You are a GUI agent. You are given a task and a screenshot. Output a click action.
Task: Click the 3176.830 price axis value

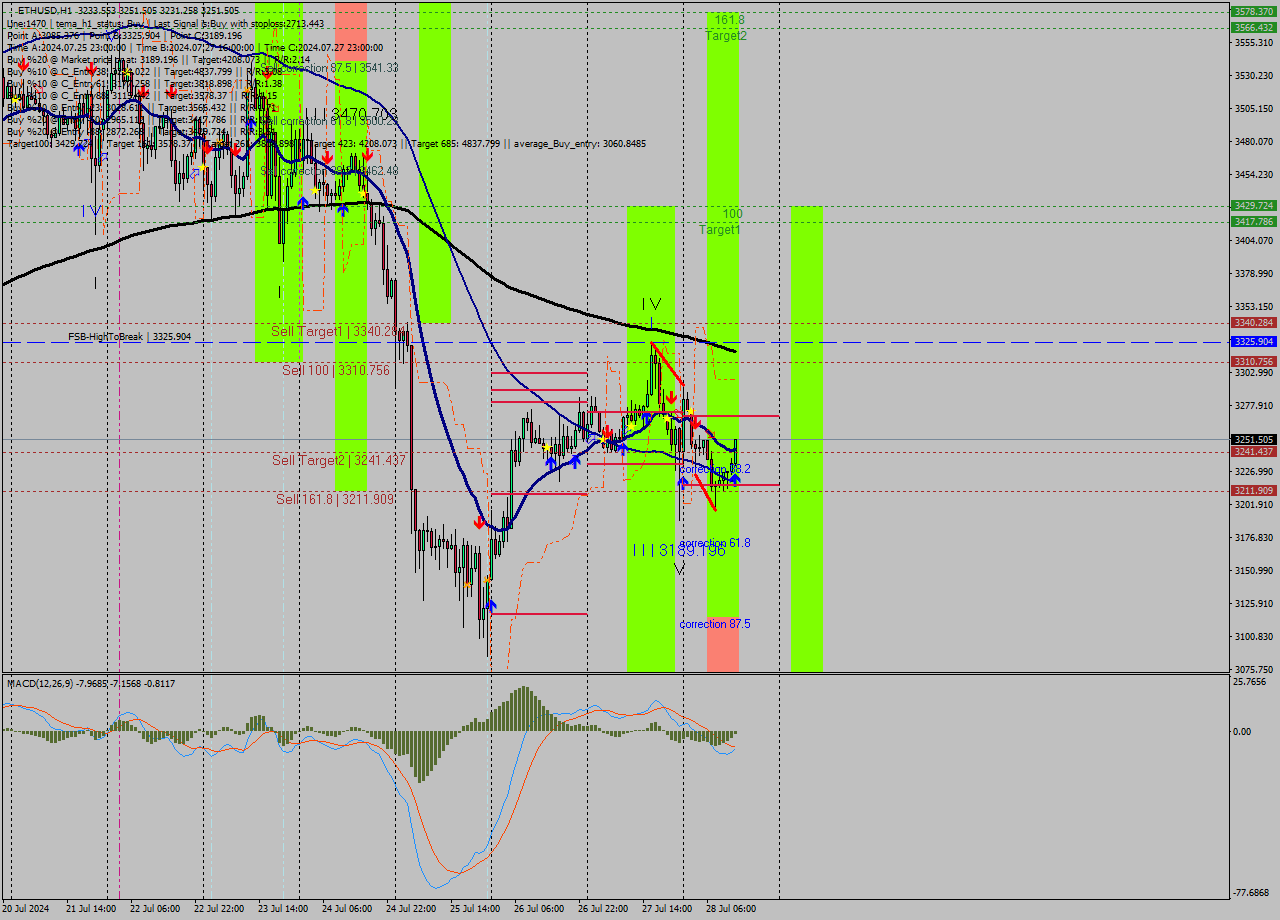pos(1253,537)
